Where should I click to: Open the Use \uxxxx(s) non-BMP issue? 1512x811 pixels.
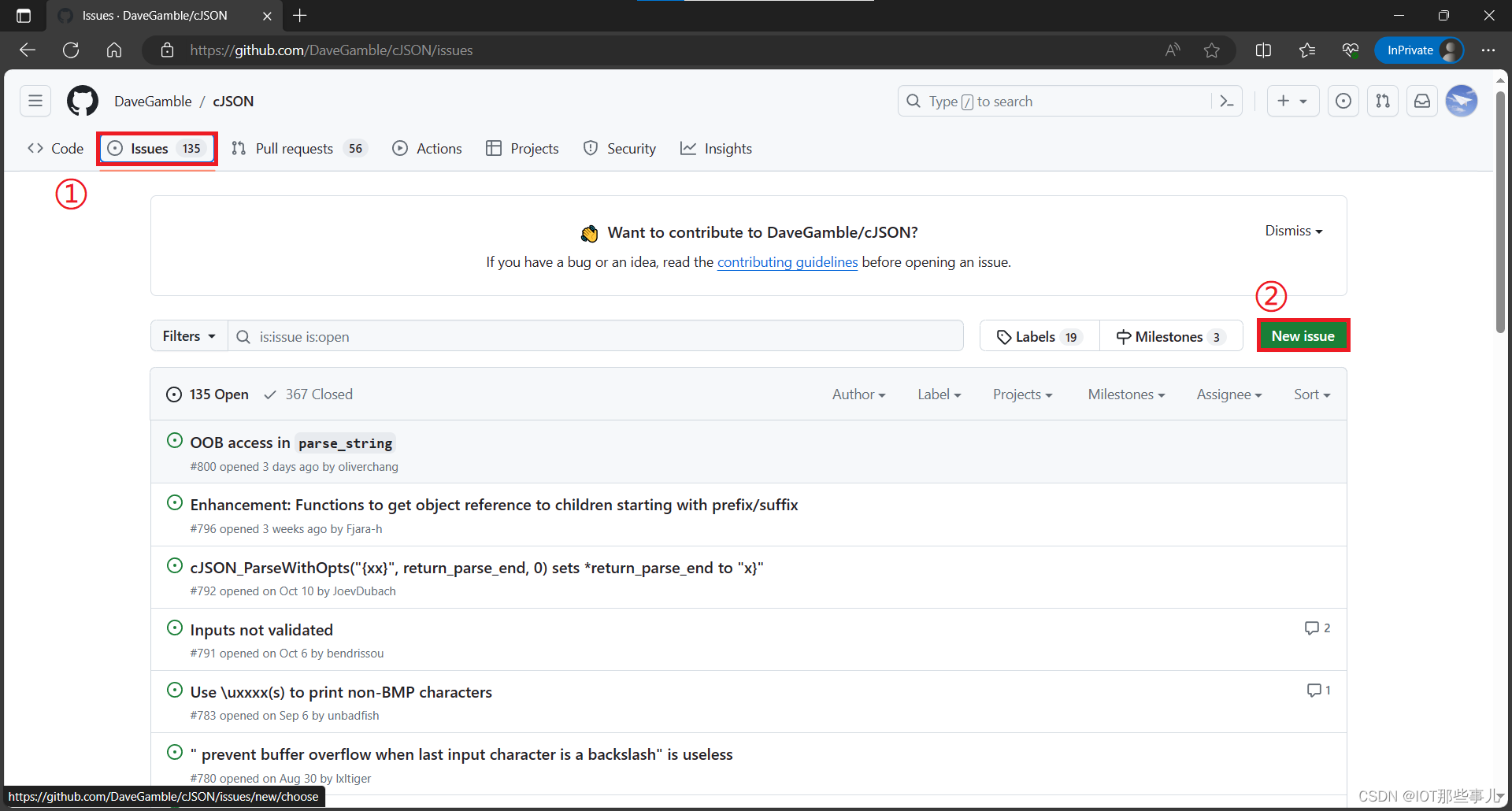pos(341,692)
